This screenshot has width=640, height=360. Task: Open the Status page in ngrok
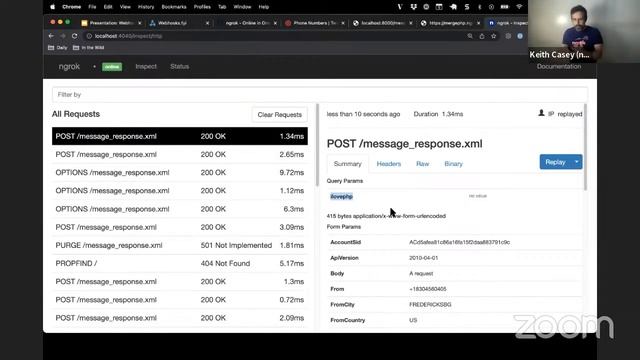[180, 67]
